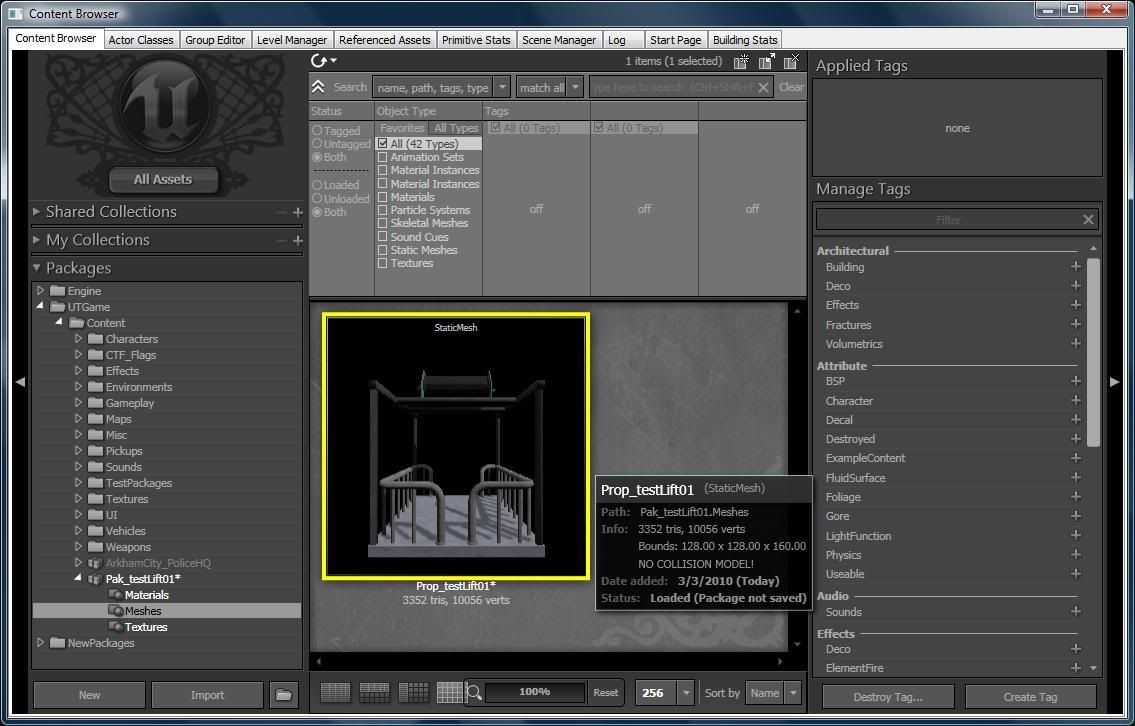Click the 100% zoom slider
Screen dimensions: 1135x726
point(534,692)
